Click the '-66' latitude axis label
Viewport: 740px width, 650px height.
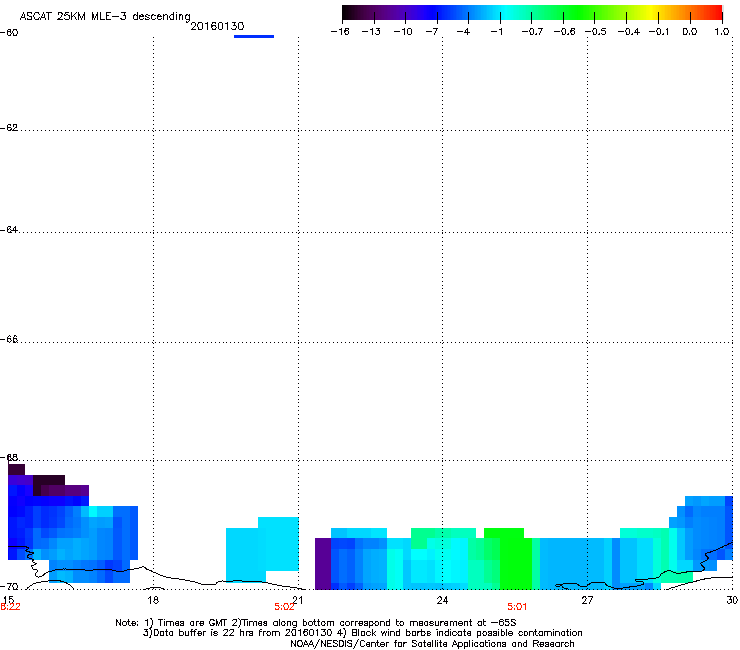click(x=9, y=339)
